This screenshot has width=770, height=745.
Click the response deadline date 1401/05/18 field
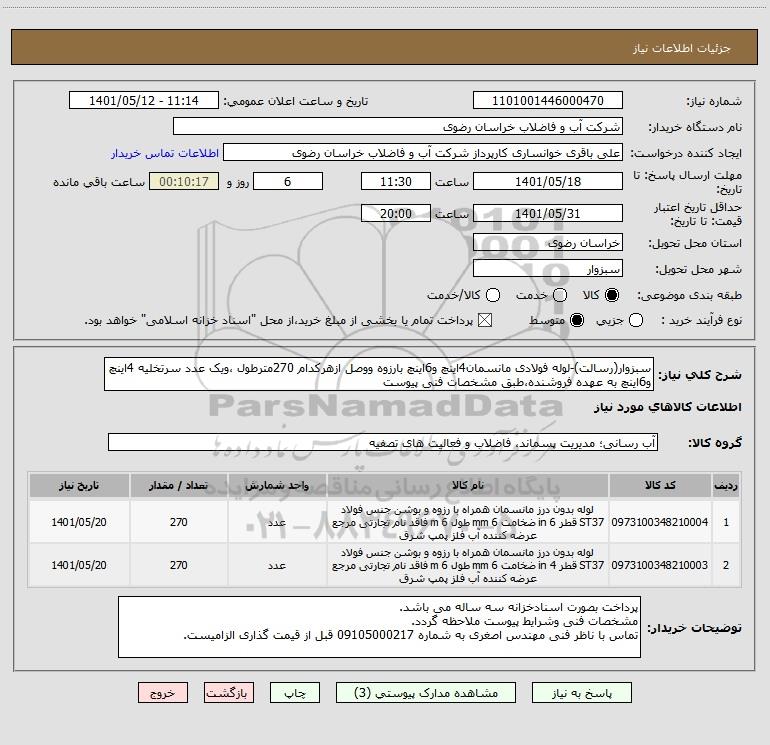[548, 181]
